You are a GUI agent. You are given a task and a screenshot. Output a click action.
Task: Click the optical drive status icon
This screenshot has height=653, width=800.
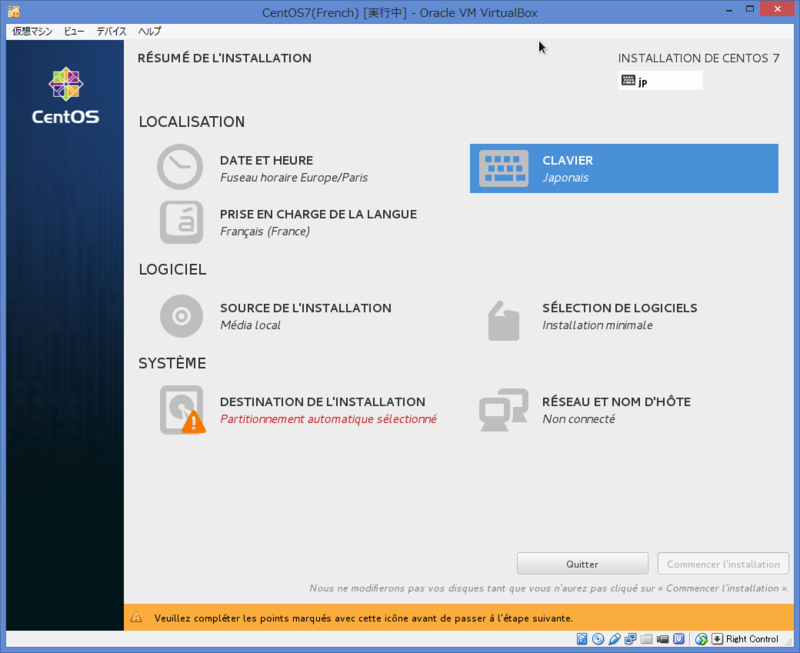(x=598, y=639)
